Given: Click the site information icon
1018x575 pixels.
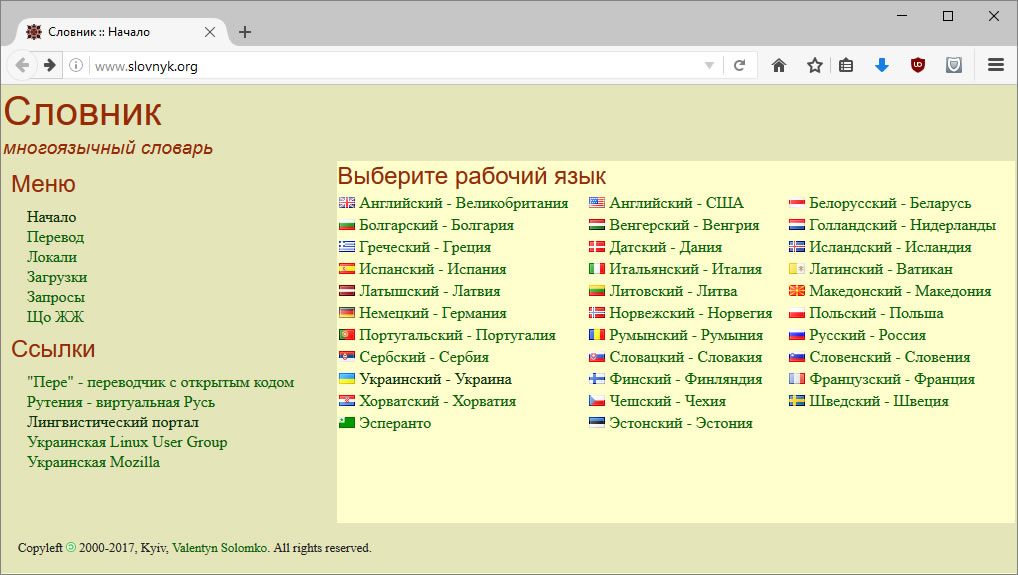Looking at the screenshot, I should [76, 66].
